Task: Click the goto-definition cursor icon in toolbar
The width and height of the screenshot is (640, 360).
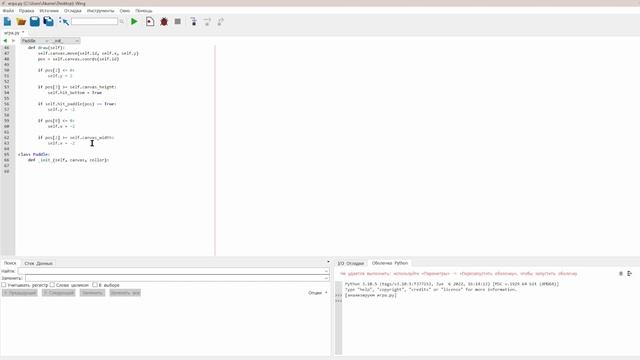Action: pos(64,22)
